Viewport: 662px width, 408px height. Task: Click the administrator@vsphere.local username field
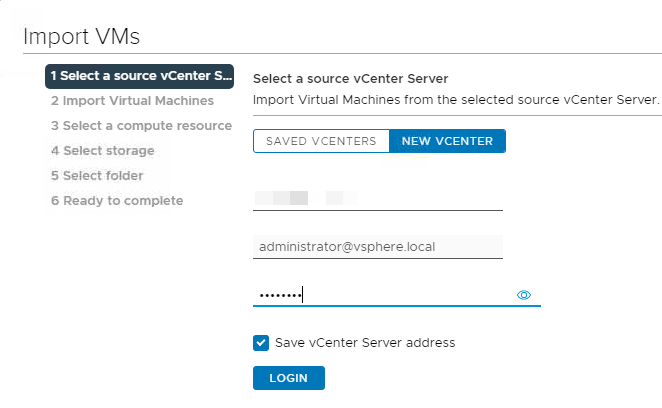(378, 247)
